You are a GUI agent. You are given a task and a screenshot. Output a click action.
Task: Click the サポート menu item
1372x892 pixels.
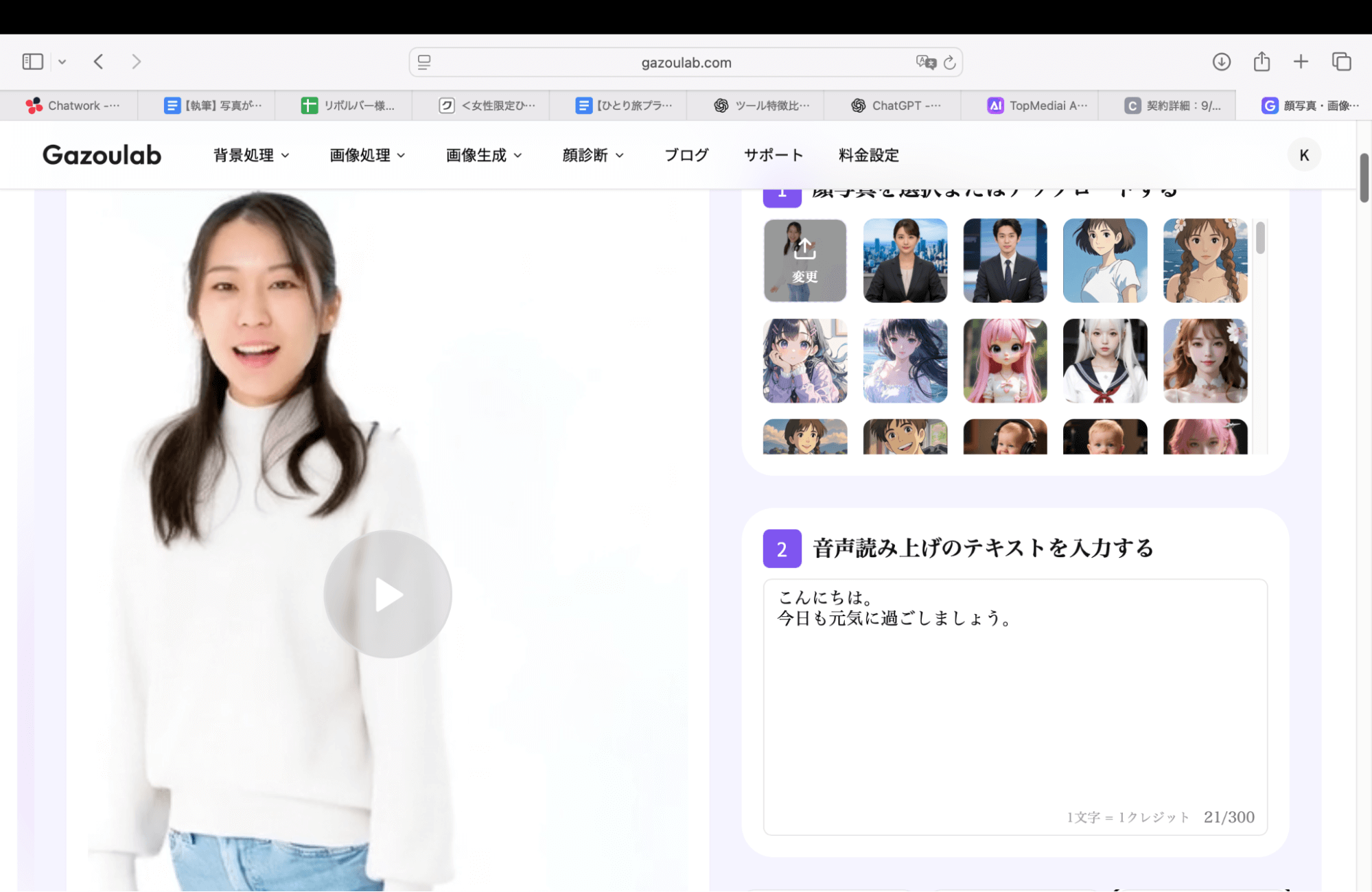[773, 154]
